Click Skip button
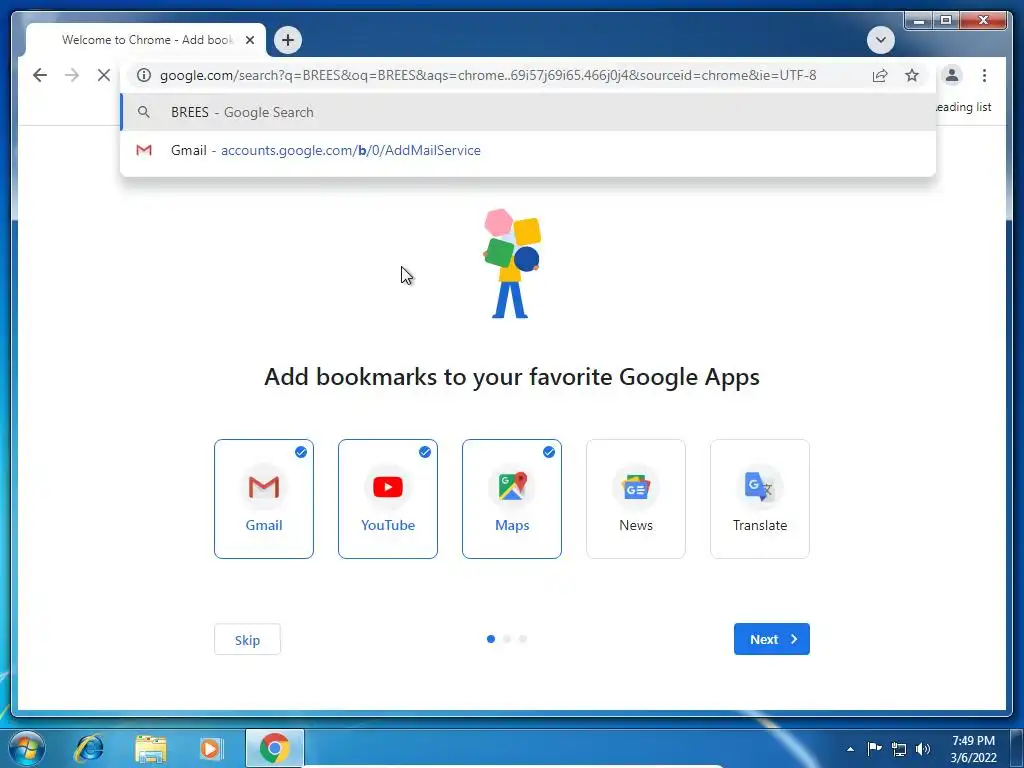 [x=248, y=639]
